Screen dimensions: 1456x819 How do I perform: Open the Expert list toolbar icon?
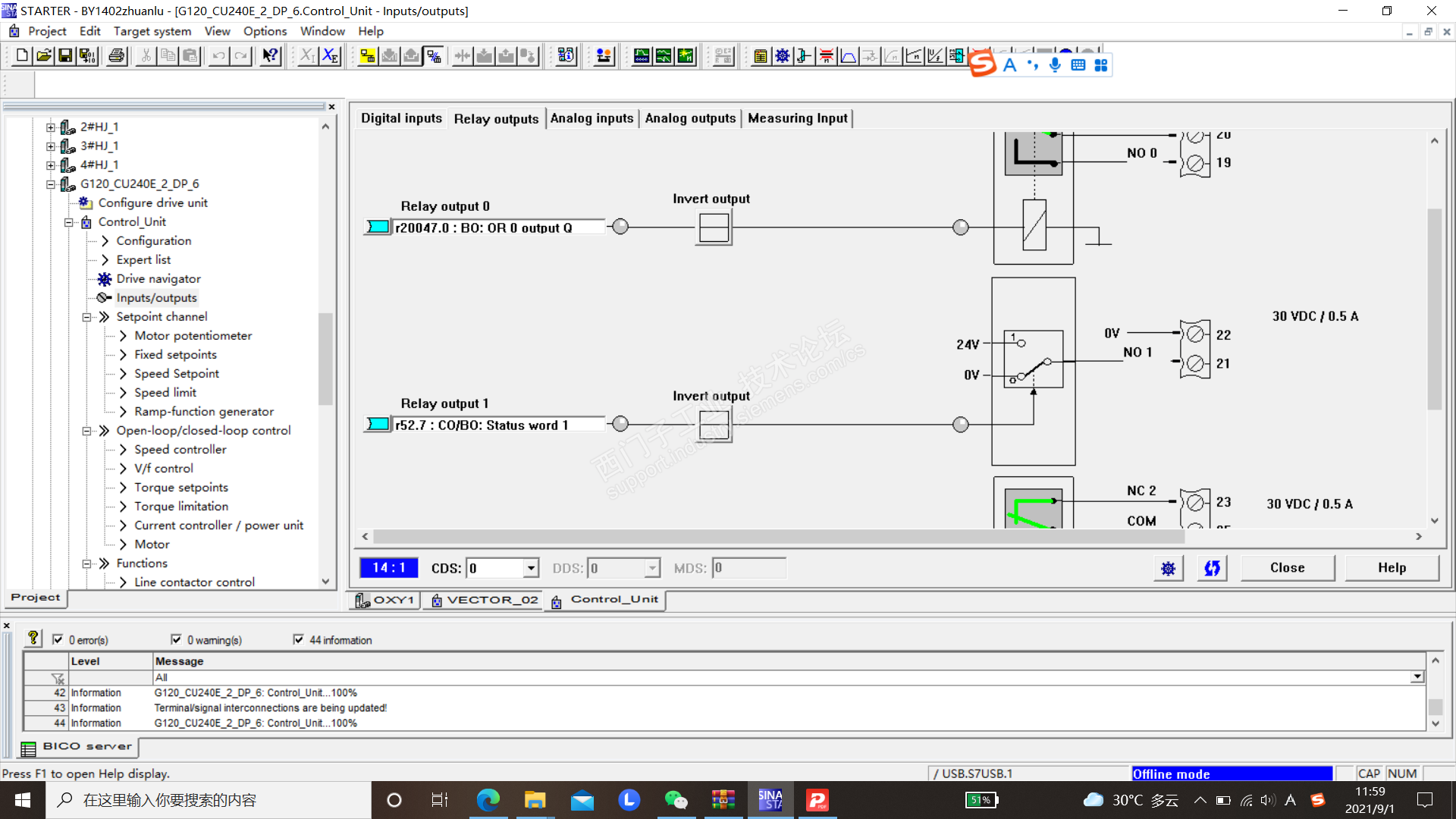[760, 55]
